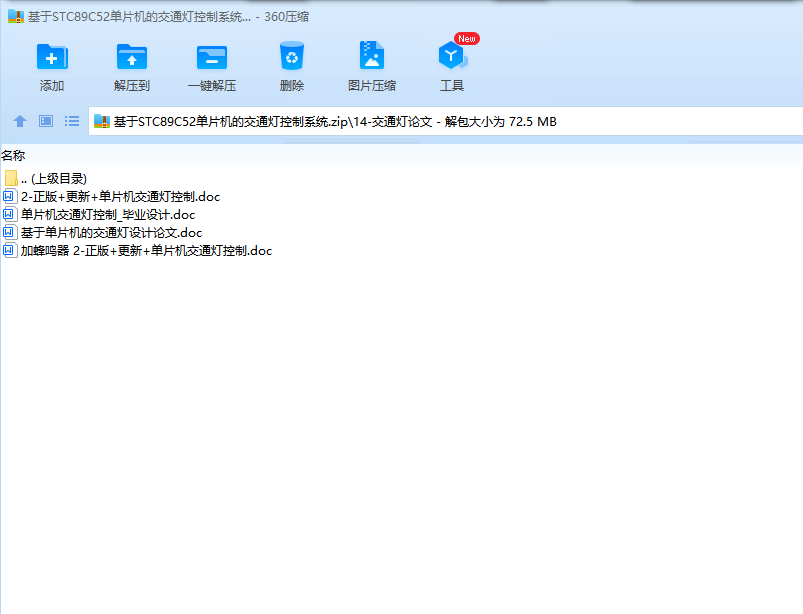
Task: Click the doc icon of 单片机交通灯控制_毕业设计.doc
Action: [x=10, y=214]
